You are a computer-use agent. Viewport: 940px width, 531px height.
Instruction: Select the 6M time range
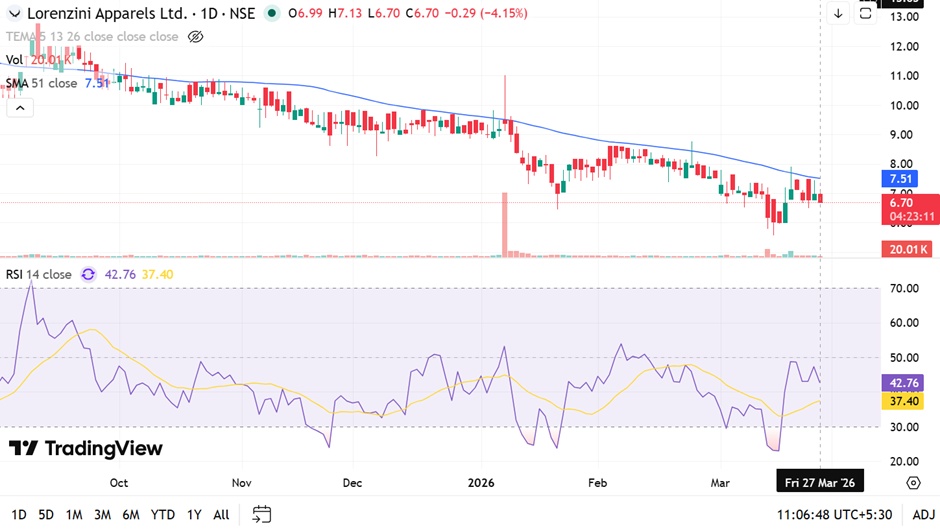pyautogui.click(x=130, y=514)
